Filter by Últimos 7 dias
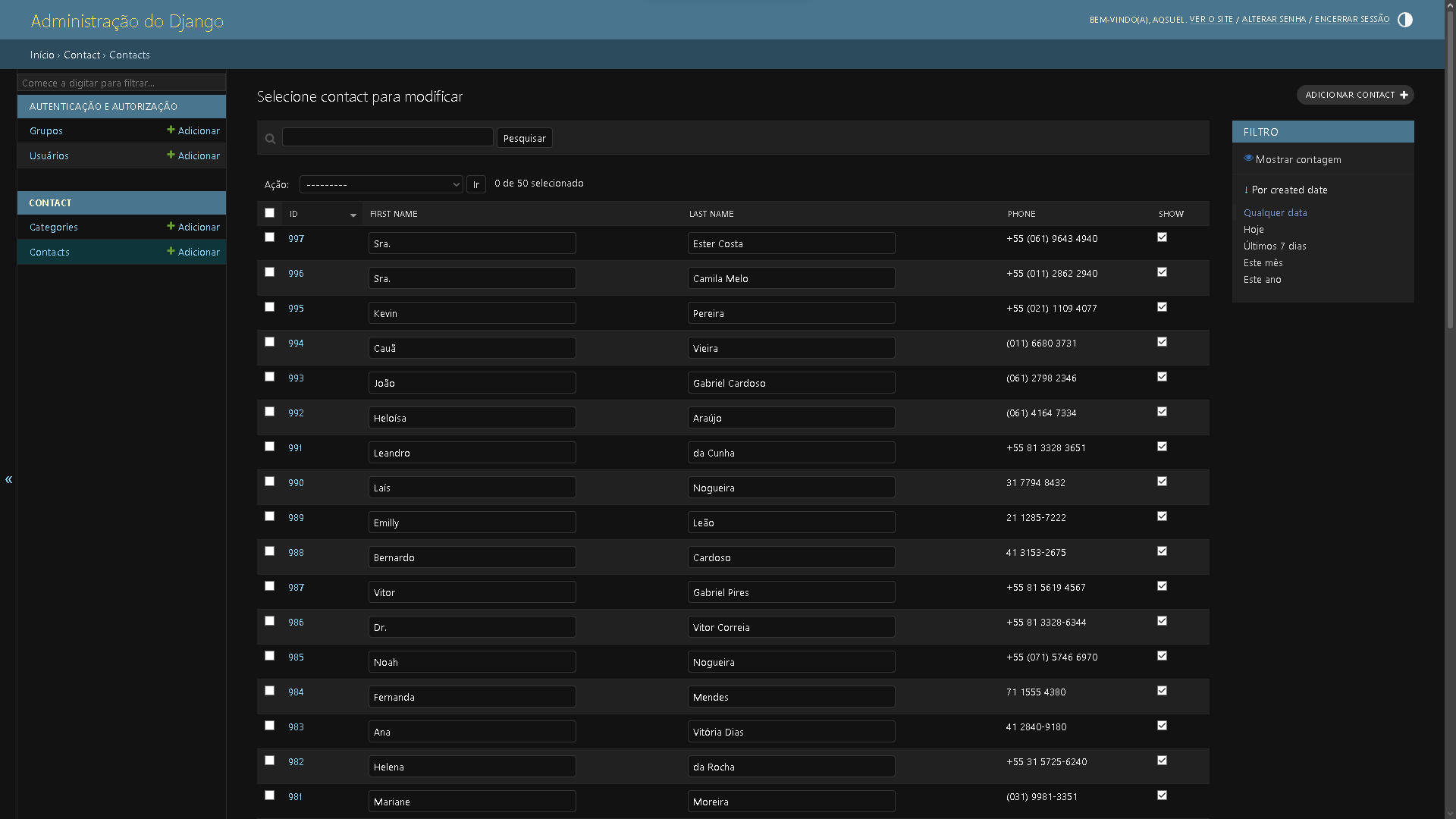1456x819 pixels. coord(1274,246)
